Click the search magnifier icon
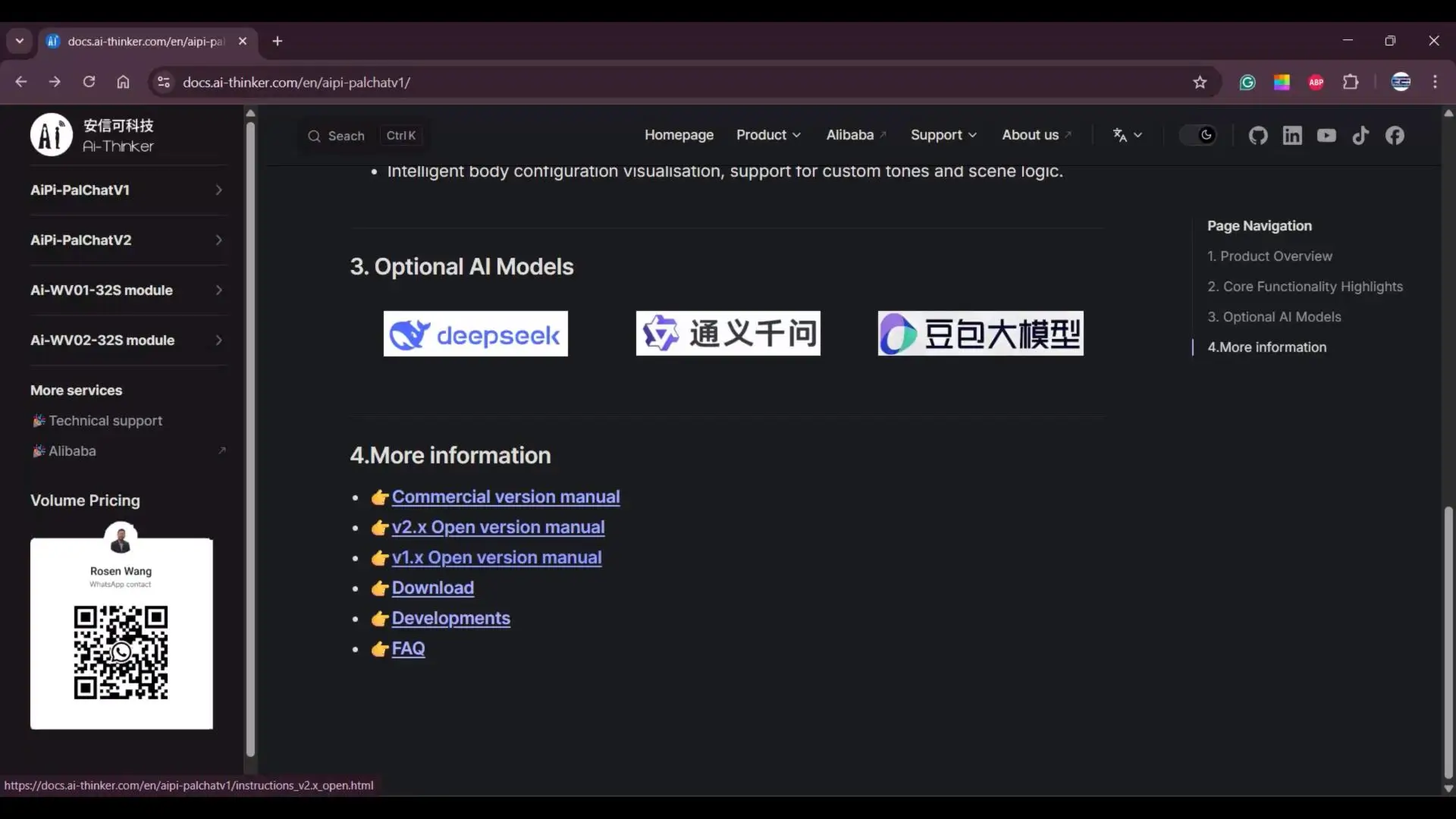The image size is (1456, 819). coord(314,136)
